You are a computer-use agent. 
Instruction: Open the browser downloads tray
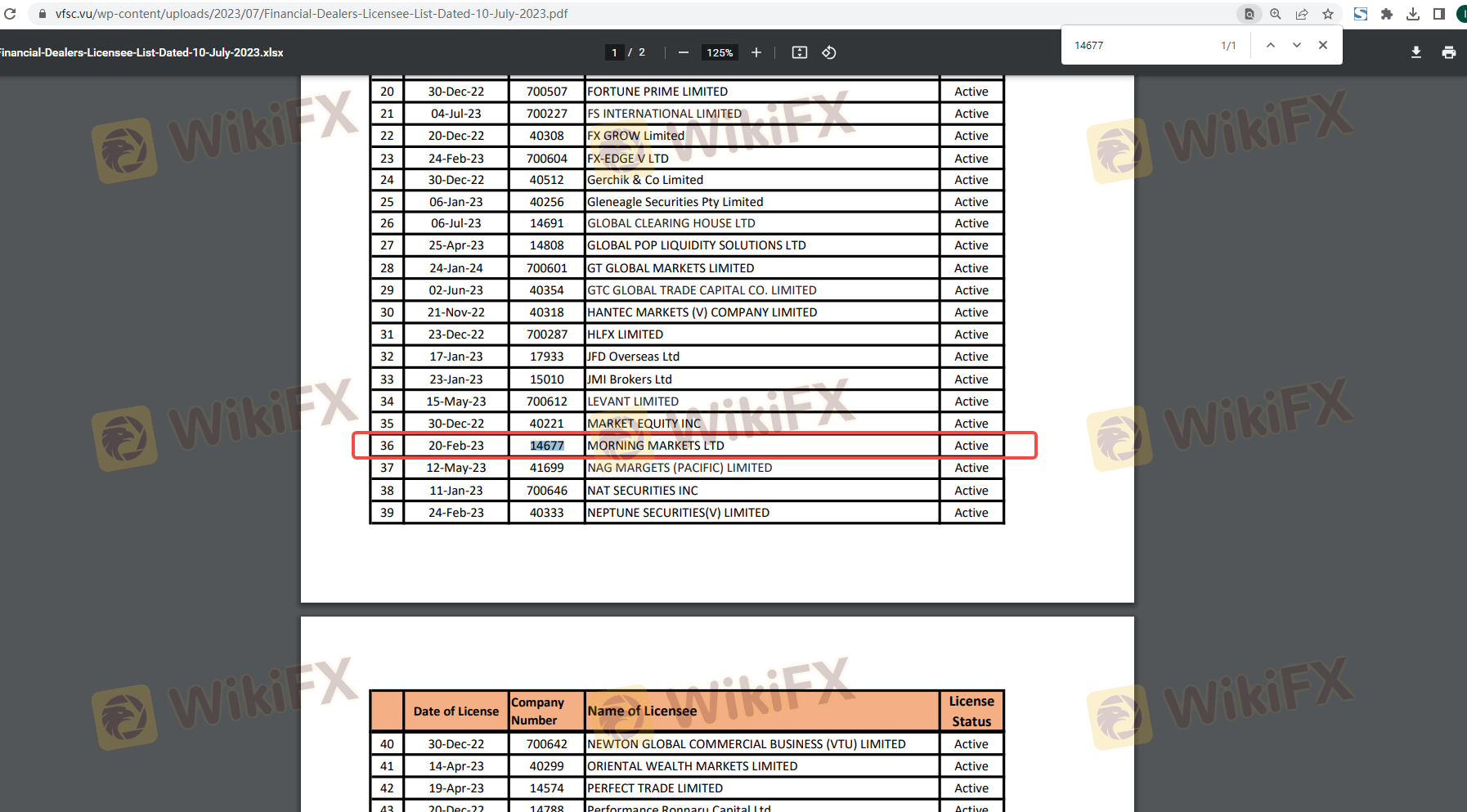[x=1413, y=14]
